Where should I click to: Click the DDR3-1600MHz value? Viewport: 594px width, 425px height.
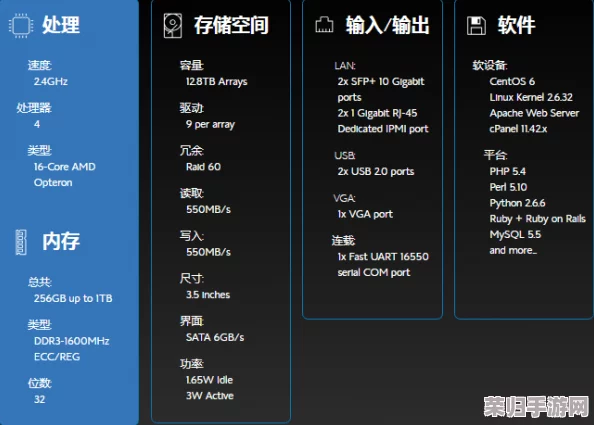(72, 341)
